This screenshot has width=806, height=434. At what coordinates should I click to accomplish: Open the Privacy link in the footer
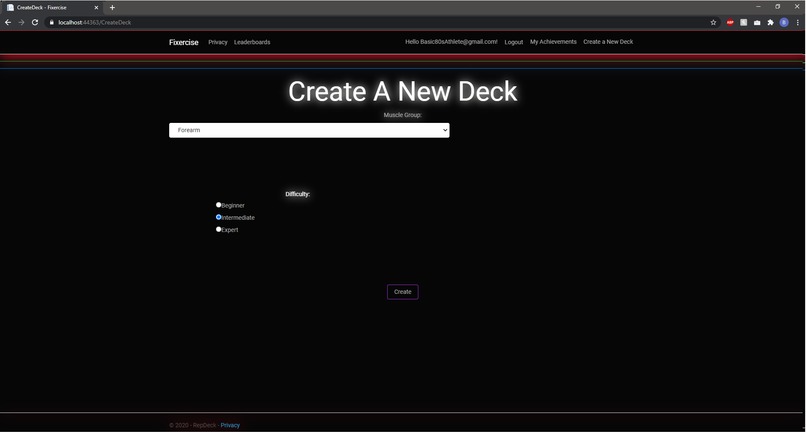pos(230,425)
